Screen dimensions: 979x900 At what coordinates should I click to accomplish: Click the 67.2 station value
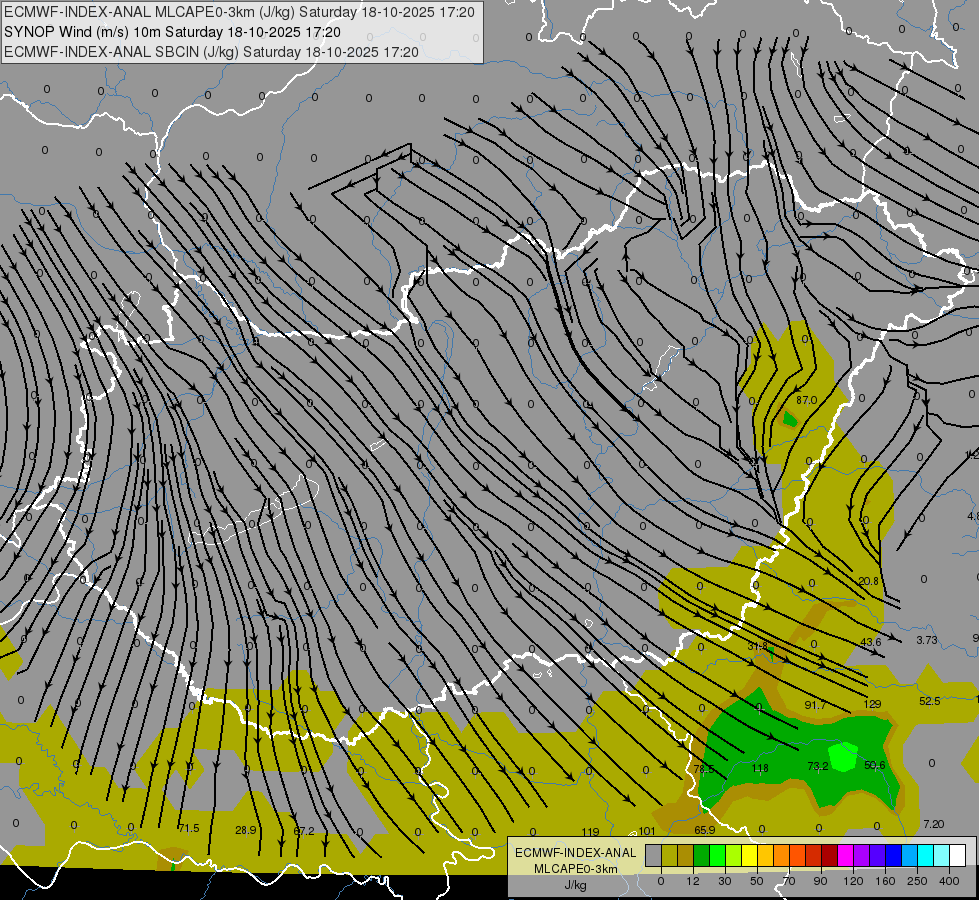(303, 831)
